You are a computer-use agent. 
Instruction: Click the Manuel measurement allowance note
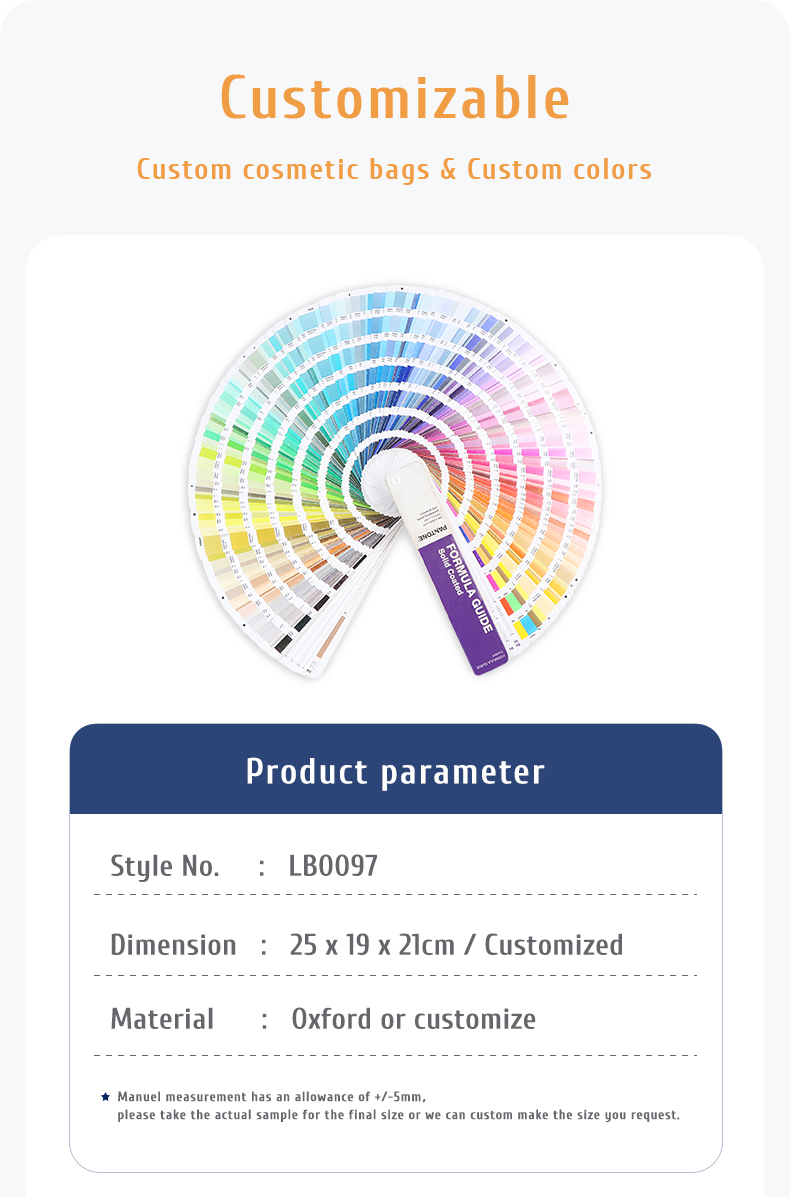[272, 1097]
